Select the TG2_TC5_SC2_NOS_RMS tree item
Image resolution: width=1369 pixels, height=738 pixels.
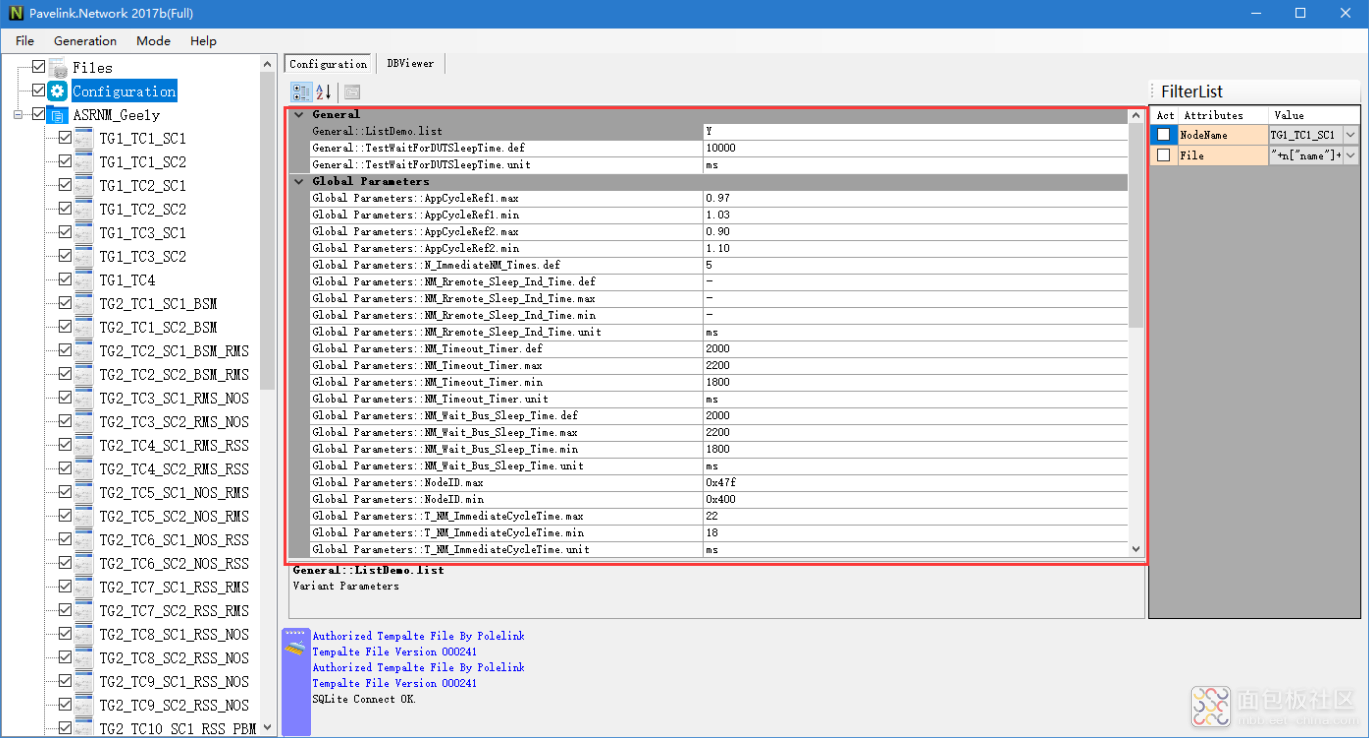click(174, 516)
